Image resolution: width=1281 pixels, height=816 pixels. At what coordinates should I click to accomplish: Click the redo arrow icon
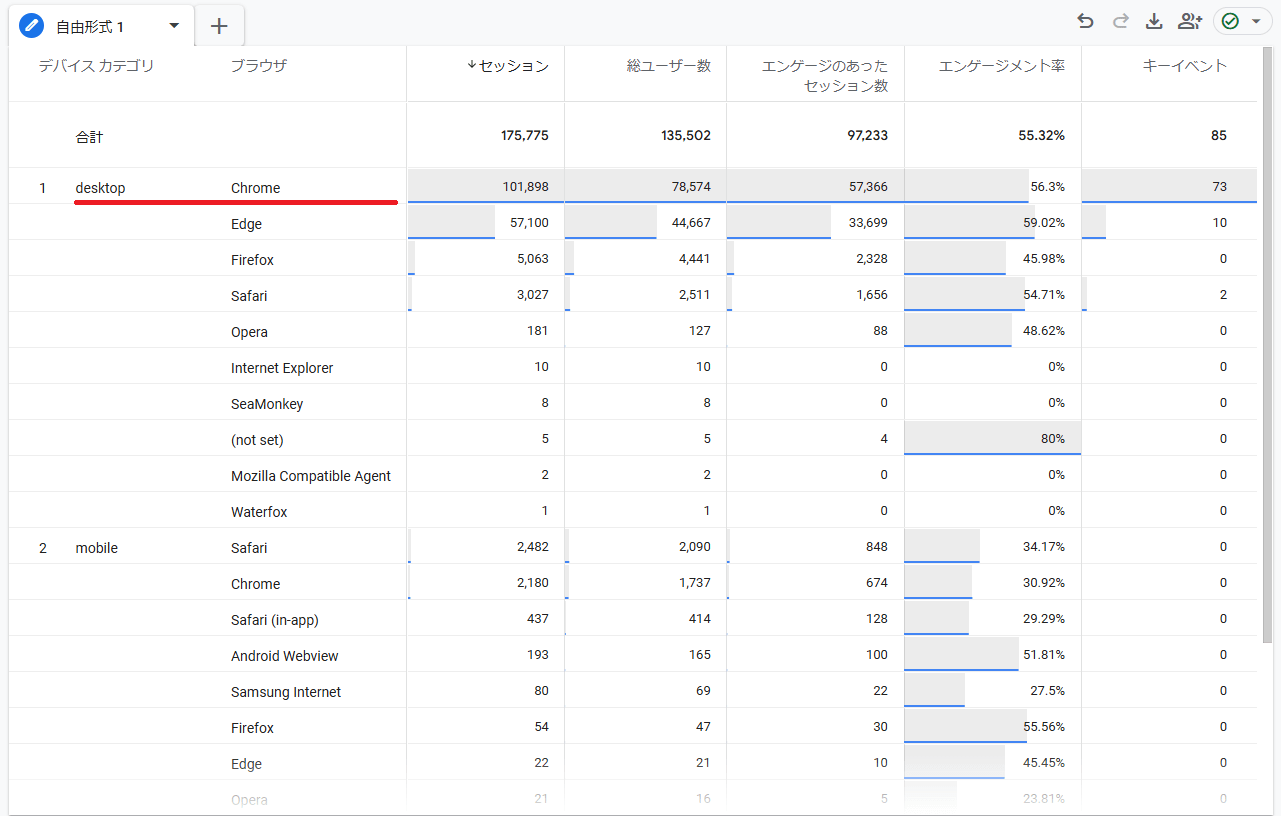(x=1120, y=21)
